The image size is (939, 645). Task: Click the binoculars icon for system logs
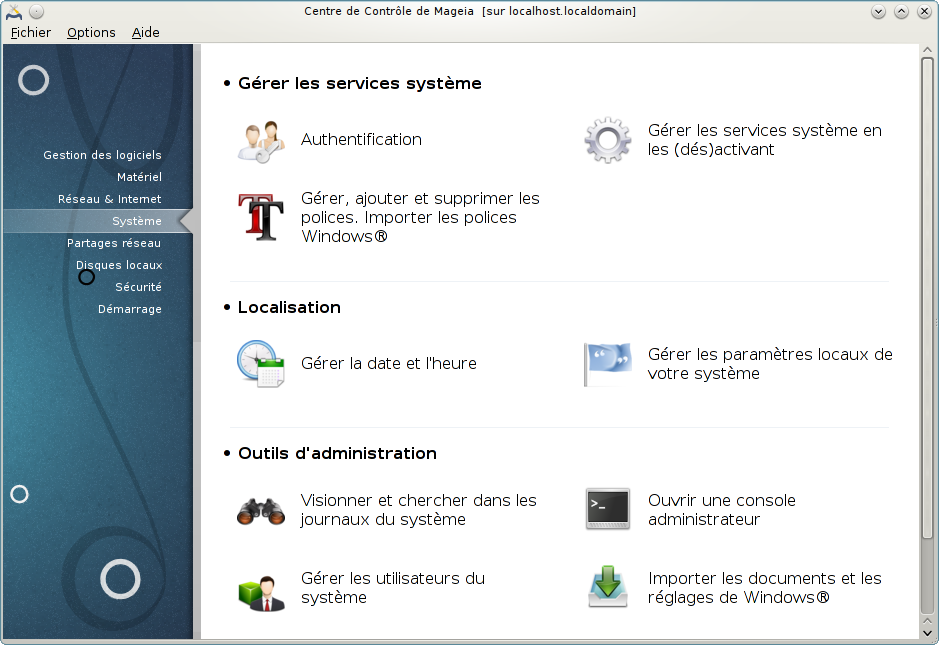(261, 511)
